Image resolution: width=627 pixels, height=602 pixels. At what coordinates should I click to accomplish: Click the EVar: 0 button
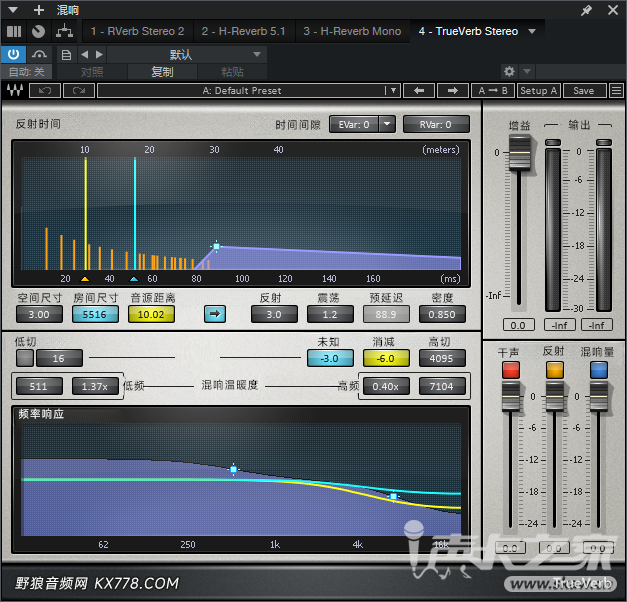354,124
